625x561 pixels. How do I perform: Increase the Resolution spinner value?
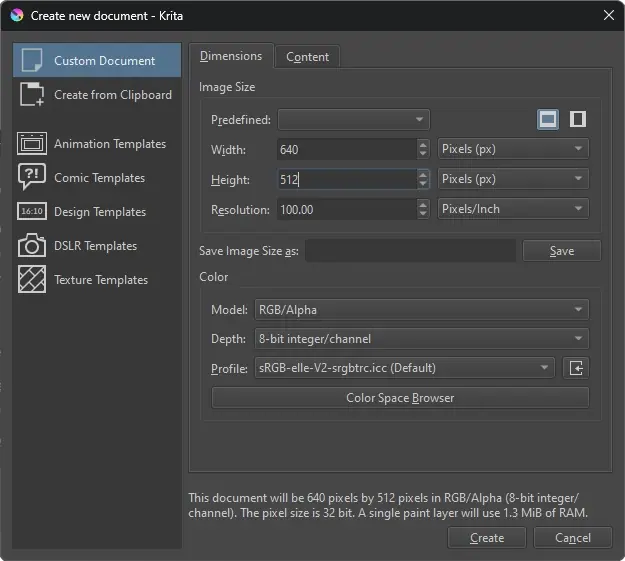pyautogui.click(x=423, y=205)
